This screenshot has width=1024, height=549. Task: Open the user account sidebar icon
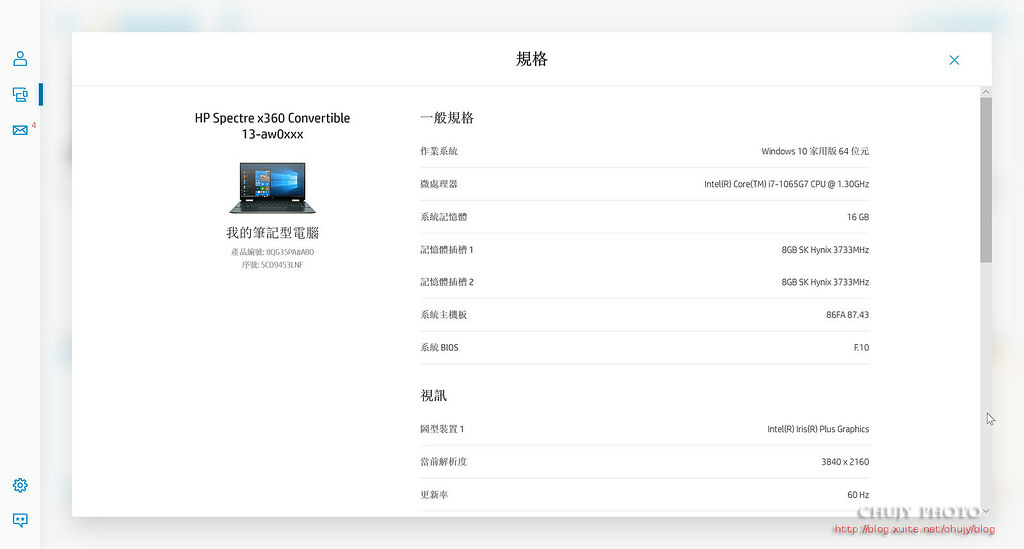pyautogui.click(x=20, y=59)
